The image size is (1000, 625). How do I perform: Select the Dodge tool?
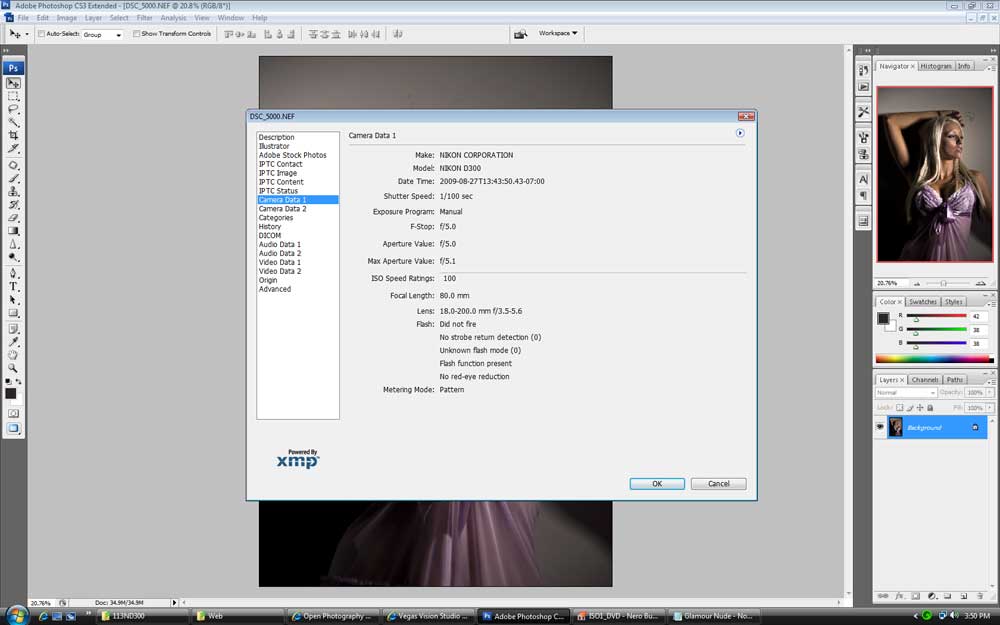[13, 257]
